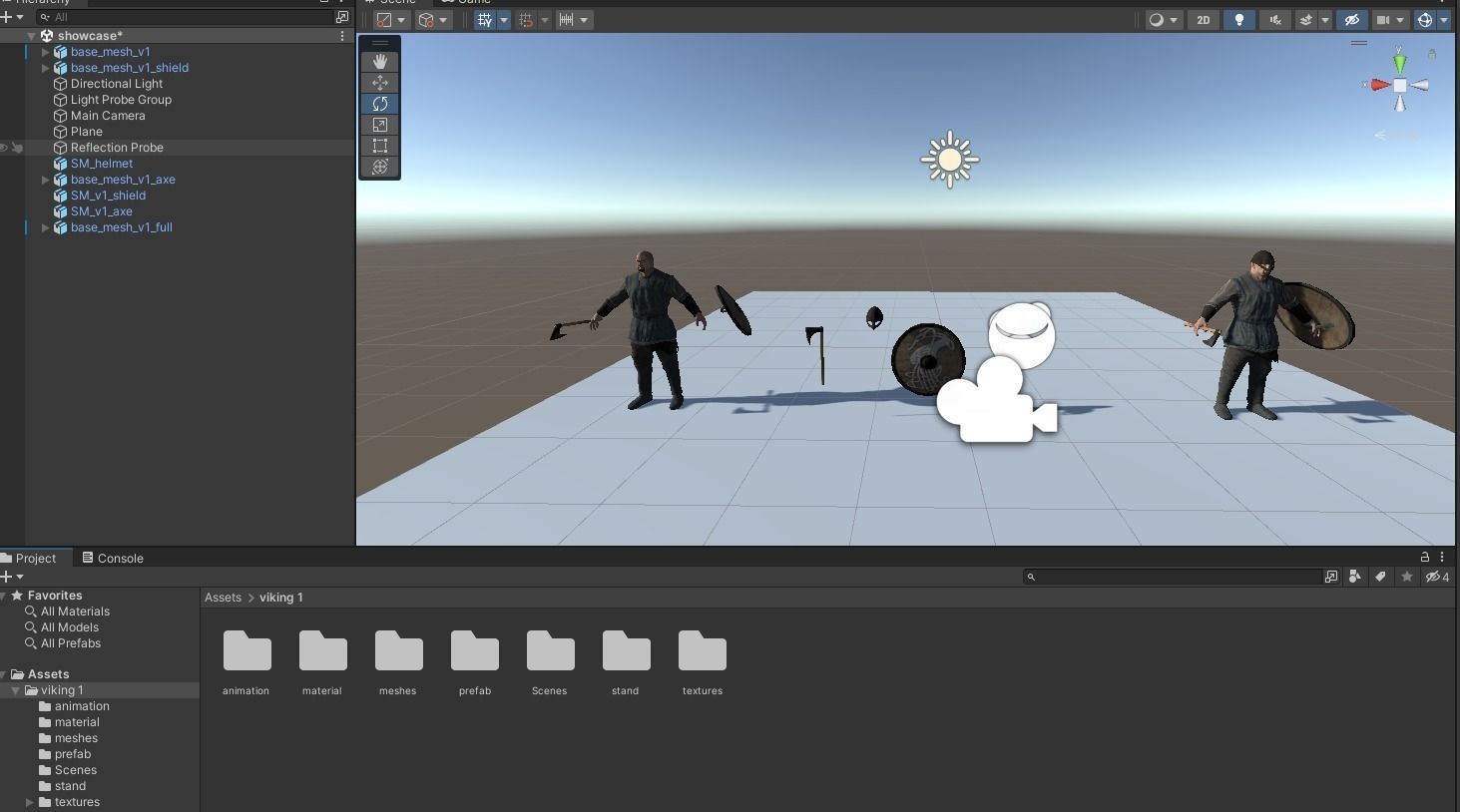Open the Project panel three-dot menu
1460x812 pixels.
1442,557
